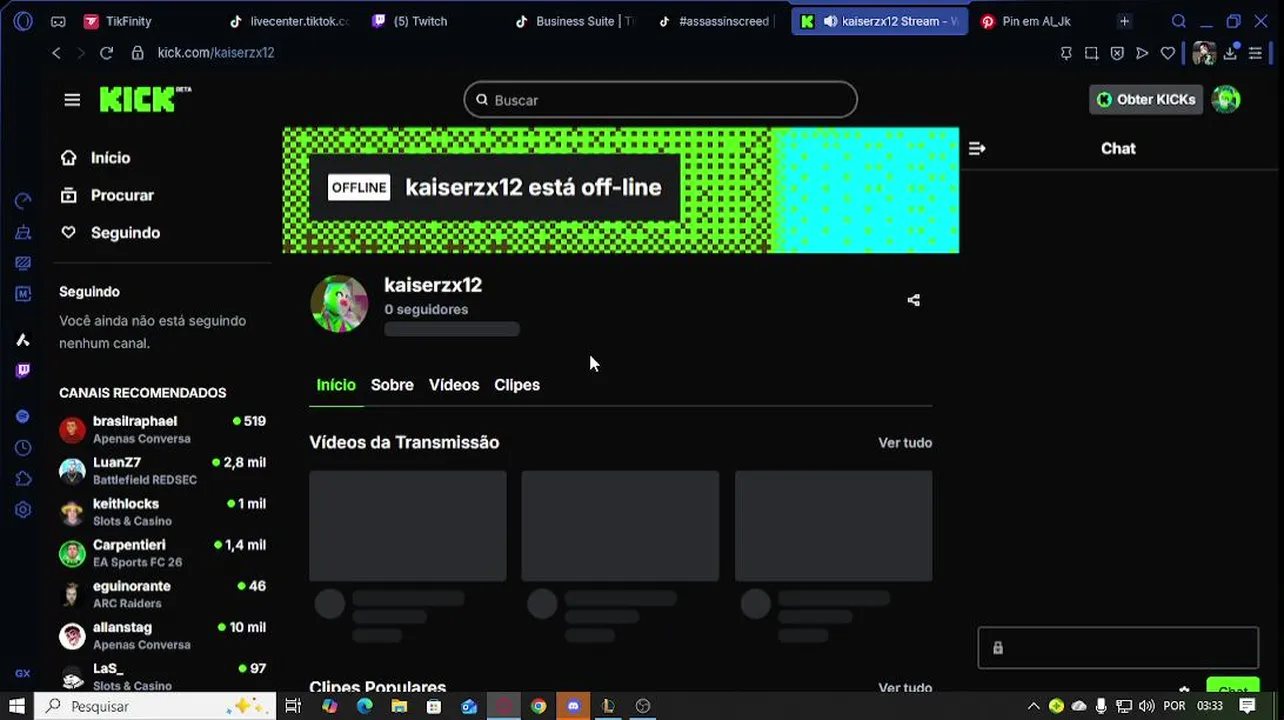The image size is (1284, 720).
Task: Open recommended channel Carpentieri
Action: 162,553
